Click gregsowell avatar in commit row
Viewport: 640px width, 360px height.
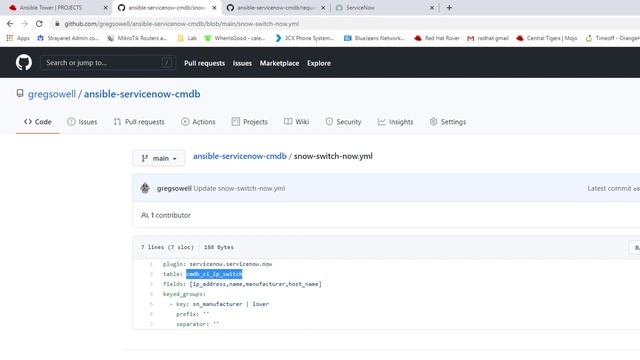coord(145,188)
